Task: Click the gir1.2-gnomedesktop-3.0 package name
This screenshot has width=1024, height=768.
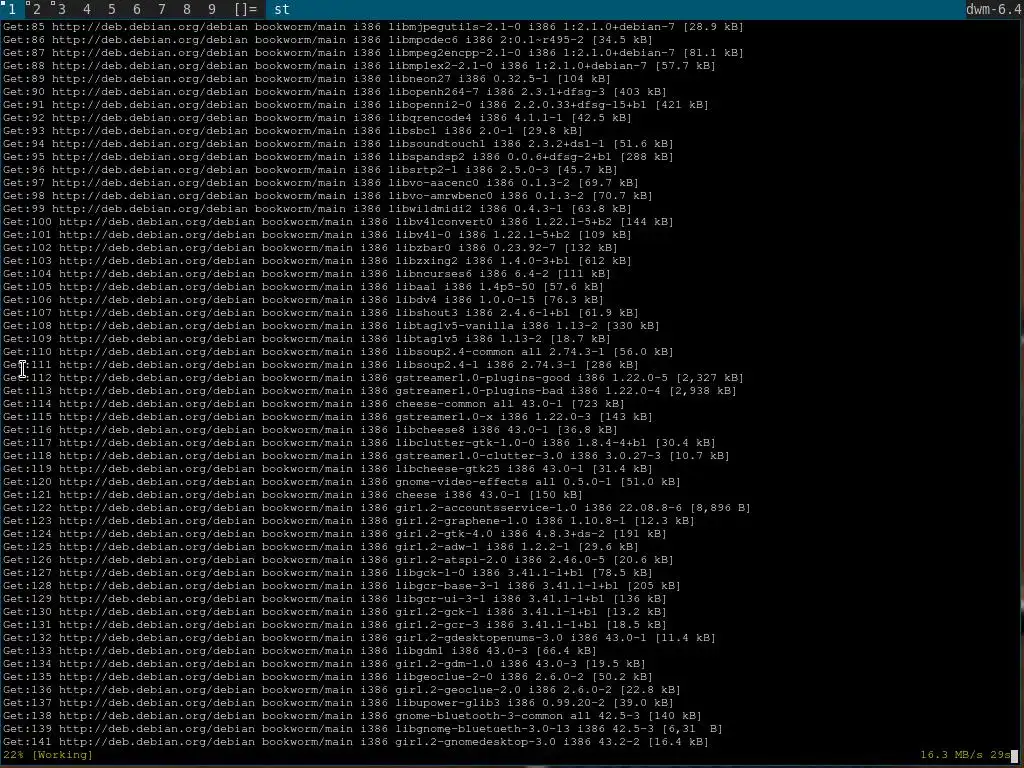Action: (475, 742)
